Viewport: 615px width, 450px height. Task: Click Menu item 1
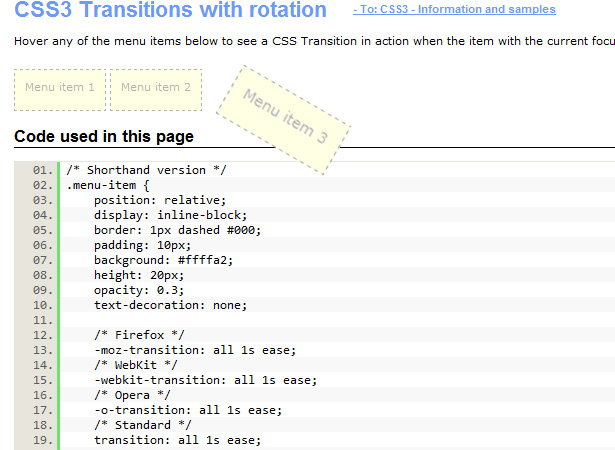pyautogui.click(x=60, y=90)
